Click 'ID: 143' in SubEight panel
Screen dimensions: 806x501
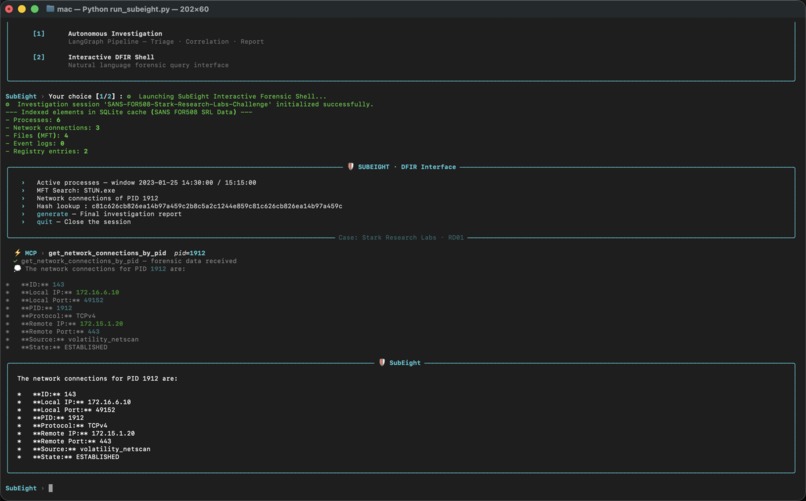coord(54,394)
